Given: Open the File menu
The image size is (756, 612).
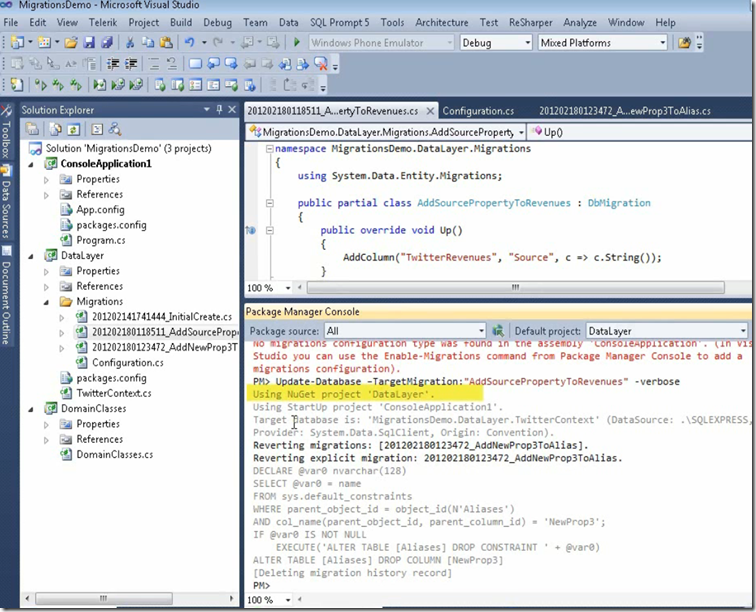Looking at the screenshot, I should pyautogui.click(x=11, y=22).
